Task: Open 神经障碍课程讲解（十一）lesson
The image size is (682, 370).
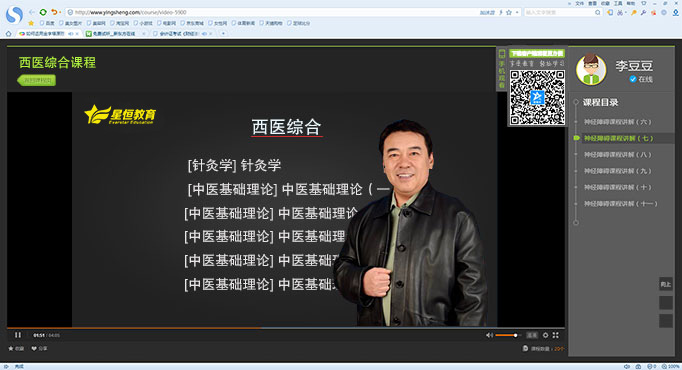Action: pos(620,203)
